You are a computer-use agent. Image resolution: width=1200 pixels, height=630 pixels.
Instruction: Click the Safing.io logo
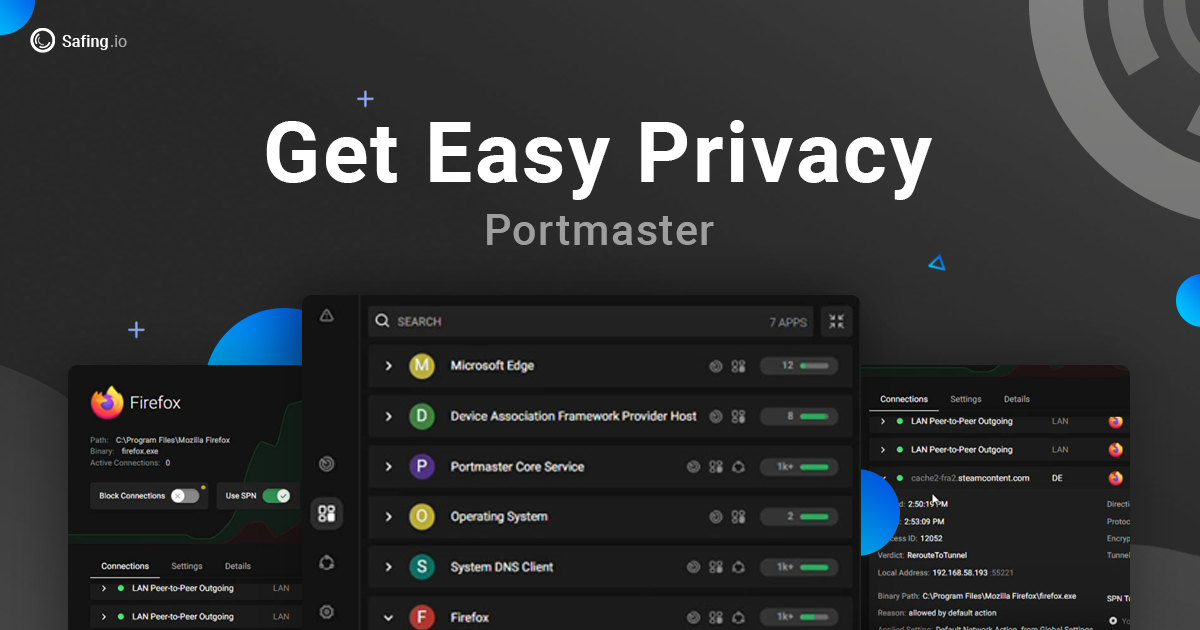click(x=78, y=40)
